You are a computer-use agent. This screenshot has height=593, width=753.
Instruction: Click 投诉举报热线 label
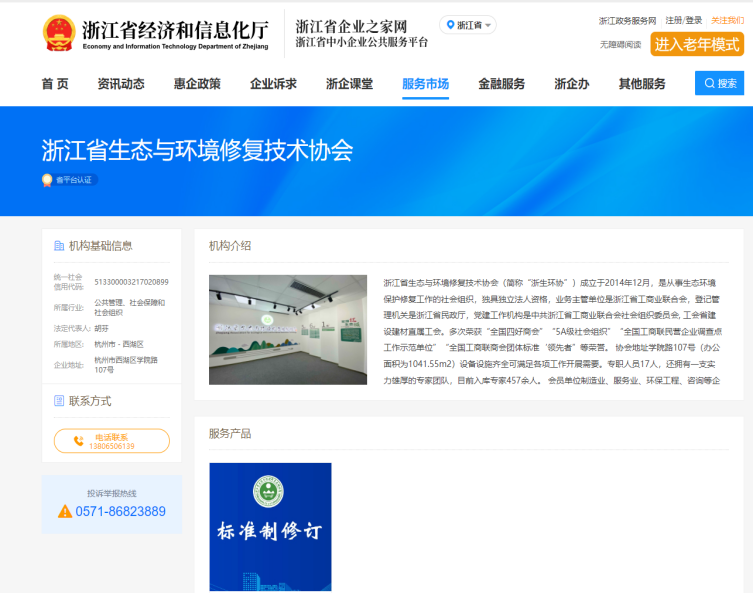(112, 493)
